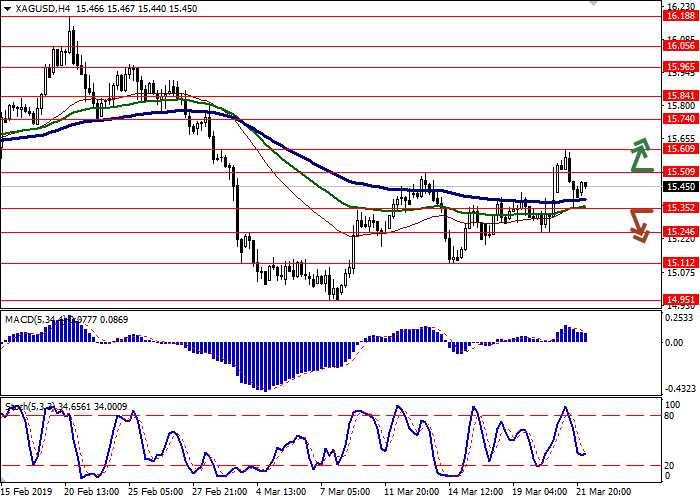Select the 15.740 price level label
Image resolution: width=700 pixels, height=500 pixels.
click(x=680, y=119)
